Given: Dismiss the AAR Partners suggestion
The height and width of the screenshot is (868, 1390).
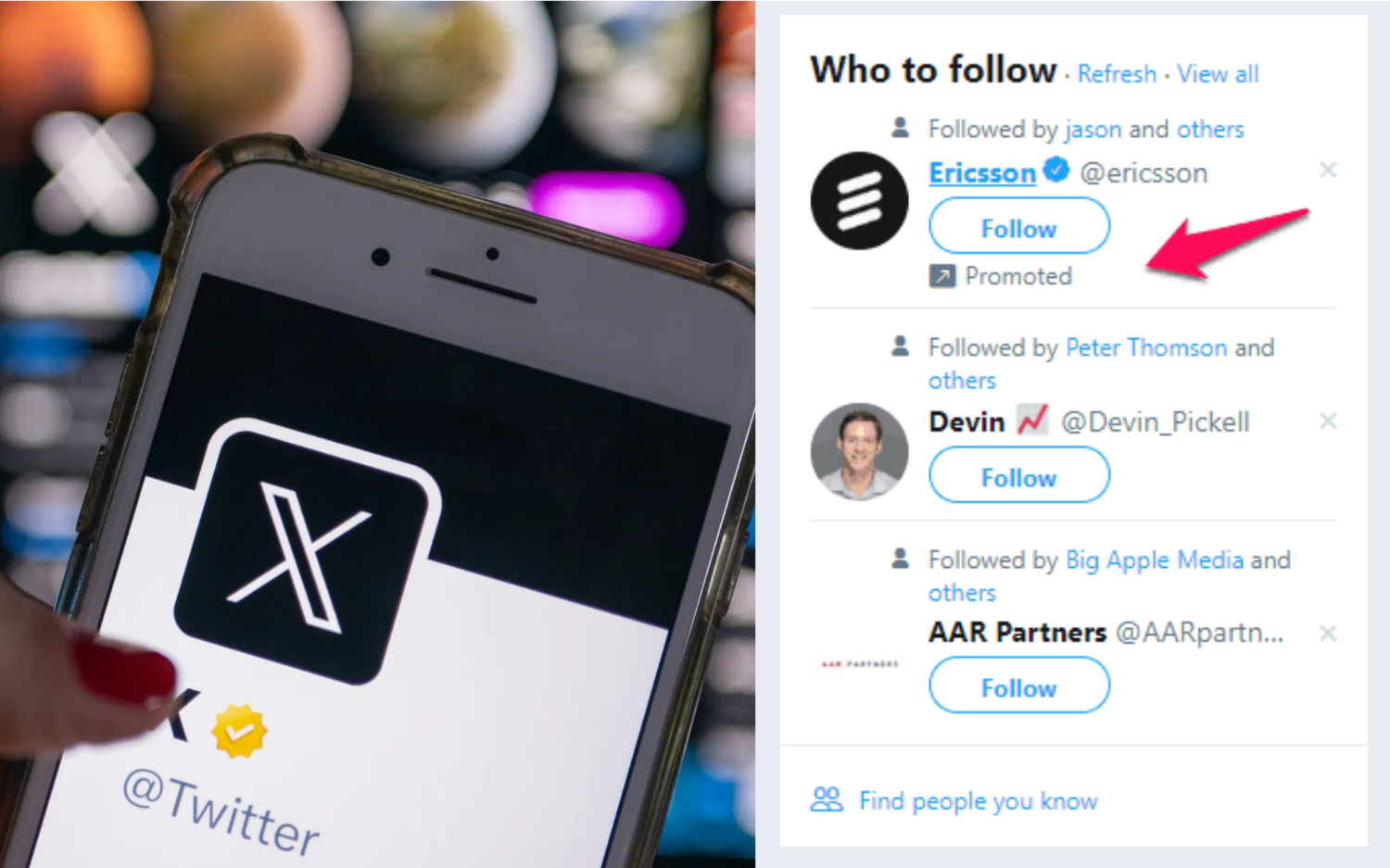Looking at the screenshot, I should [x=1328, y=633].
